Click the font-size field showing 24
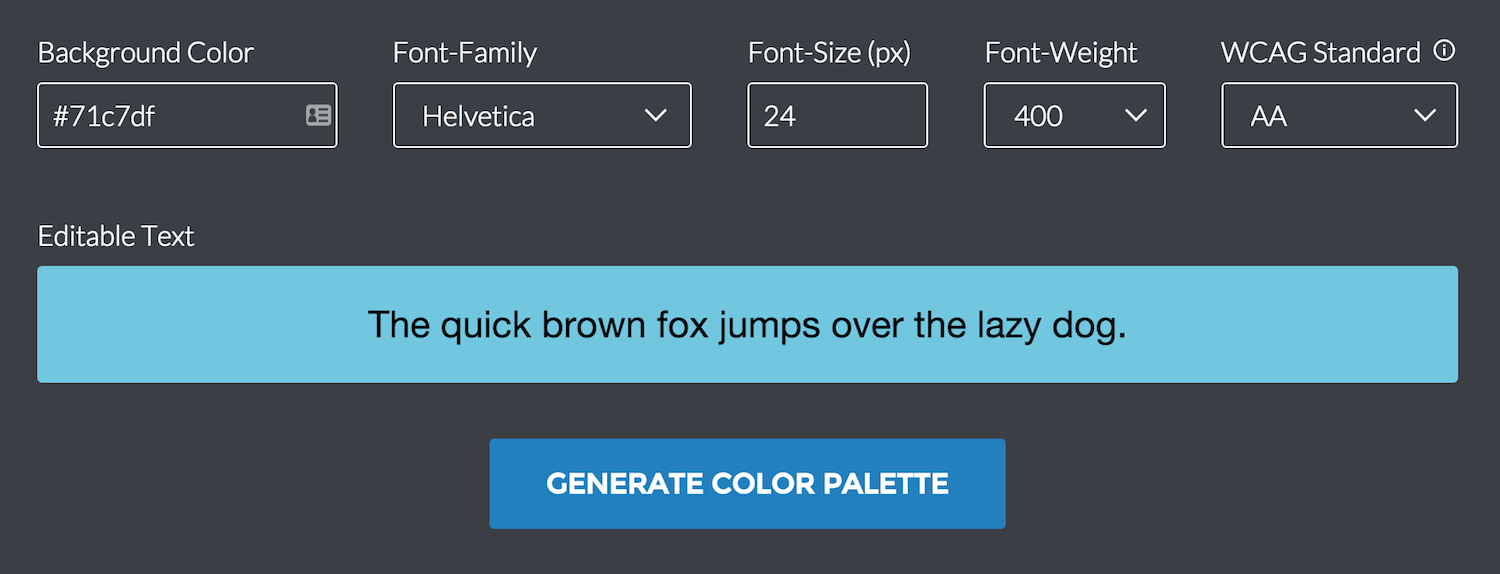1500x574 pixels. tap(837, 115)
